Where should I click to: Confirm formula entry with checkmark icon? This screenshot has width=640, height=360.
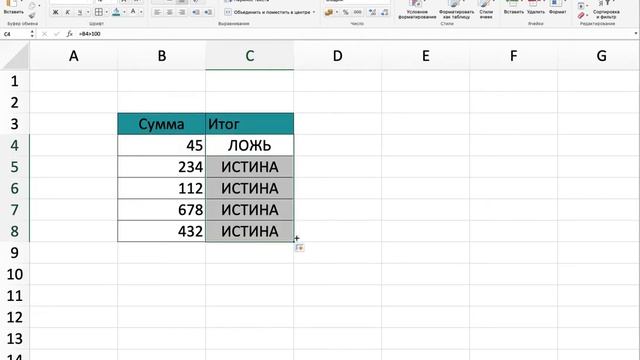57,34
